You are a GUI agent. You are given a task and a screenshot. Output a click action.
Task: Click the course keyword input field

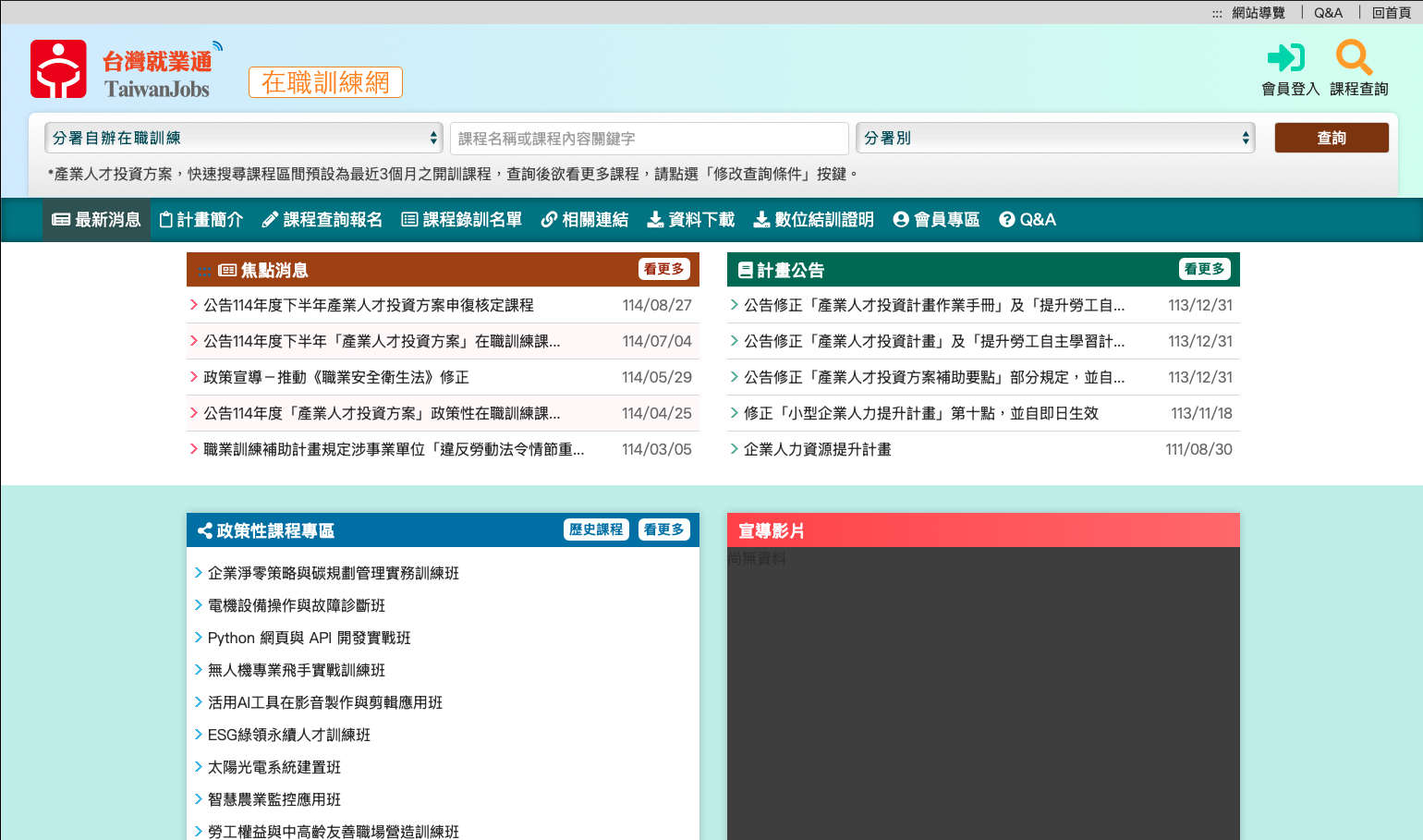tap(649, 139)
